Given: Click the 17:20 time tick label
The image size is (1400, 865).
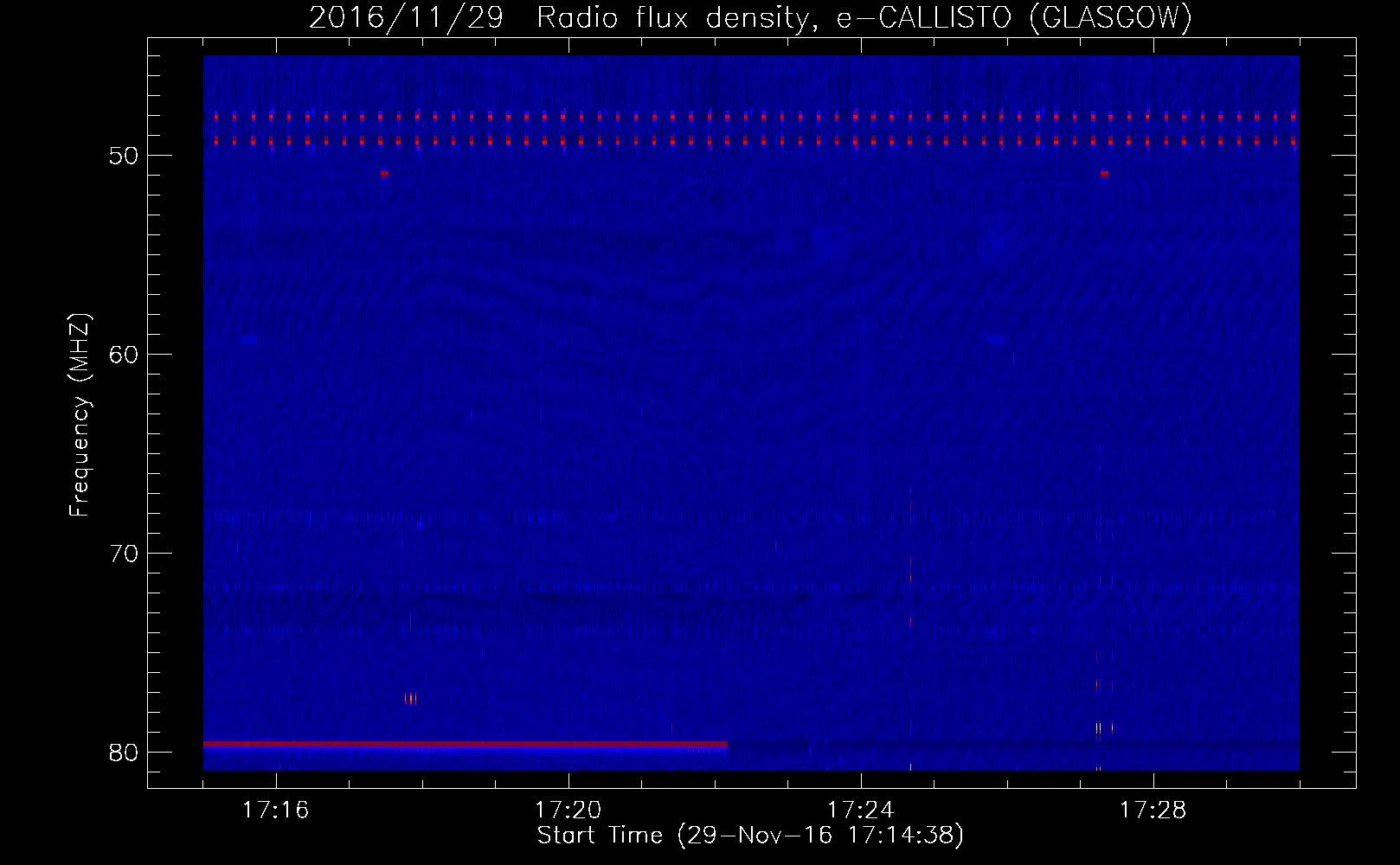Looking at the screenshot, I should (568, 811).
